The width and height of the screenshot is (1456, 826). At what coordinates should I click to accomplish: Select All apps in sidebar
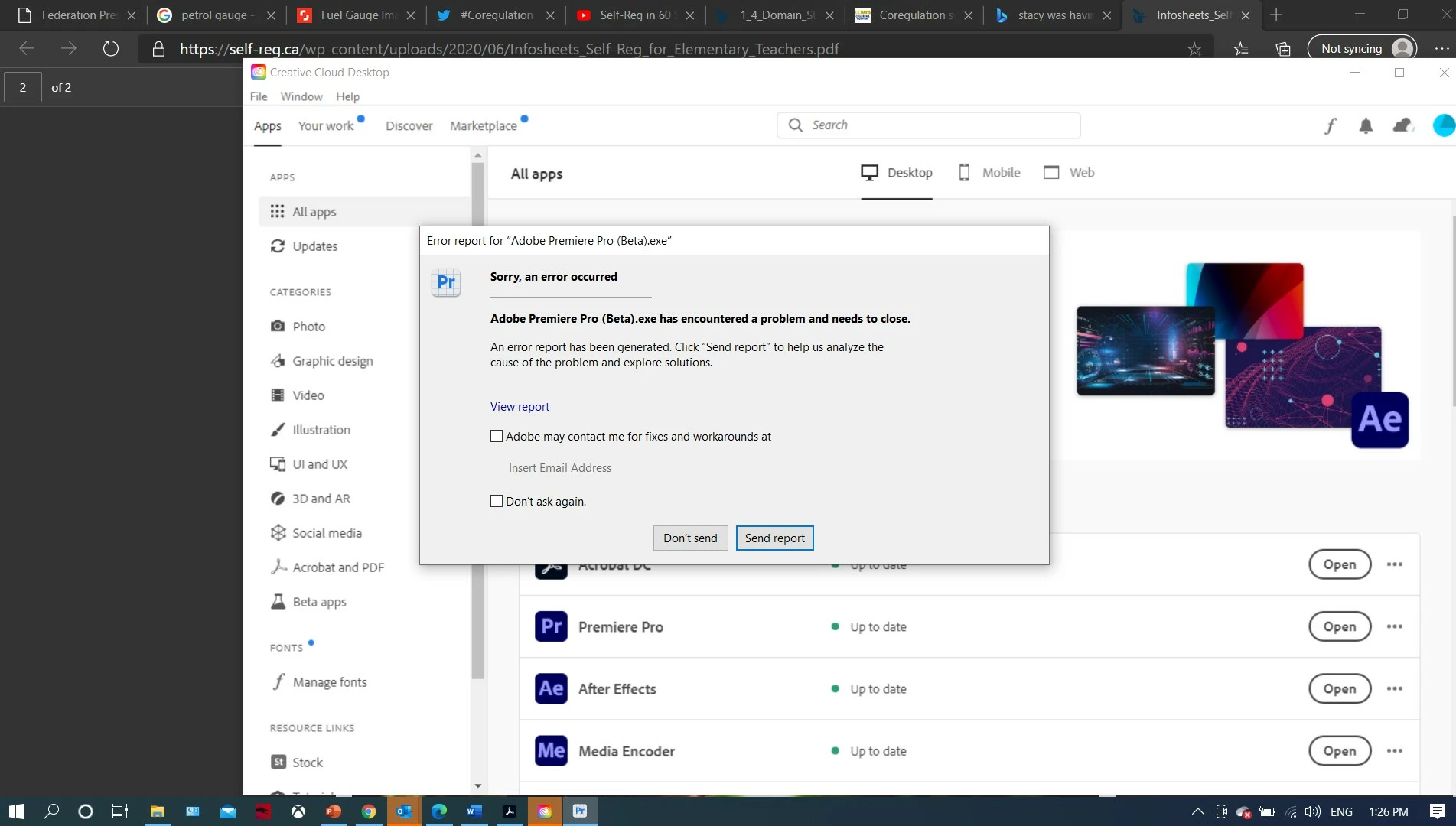pyautogui.click(x=364, y=212)
